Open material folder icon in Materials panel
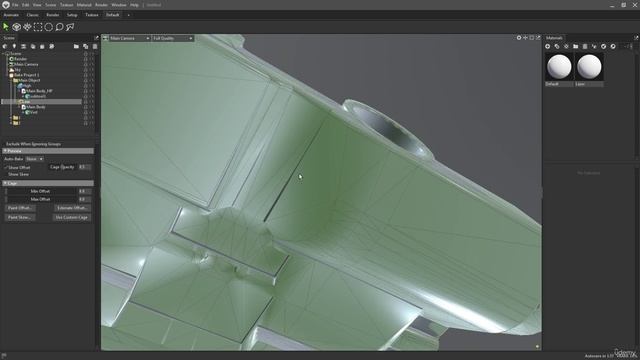Viewport: 640px width, 360px height. (x=576, y=47)
